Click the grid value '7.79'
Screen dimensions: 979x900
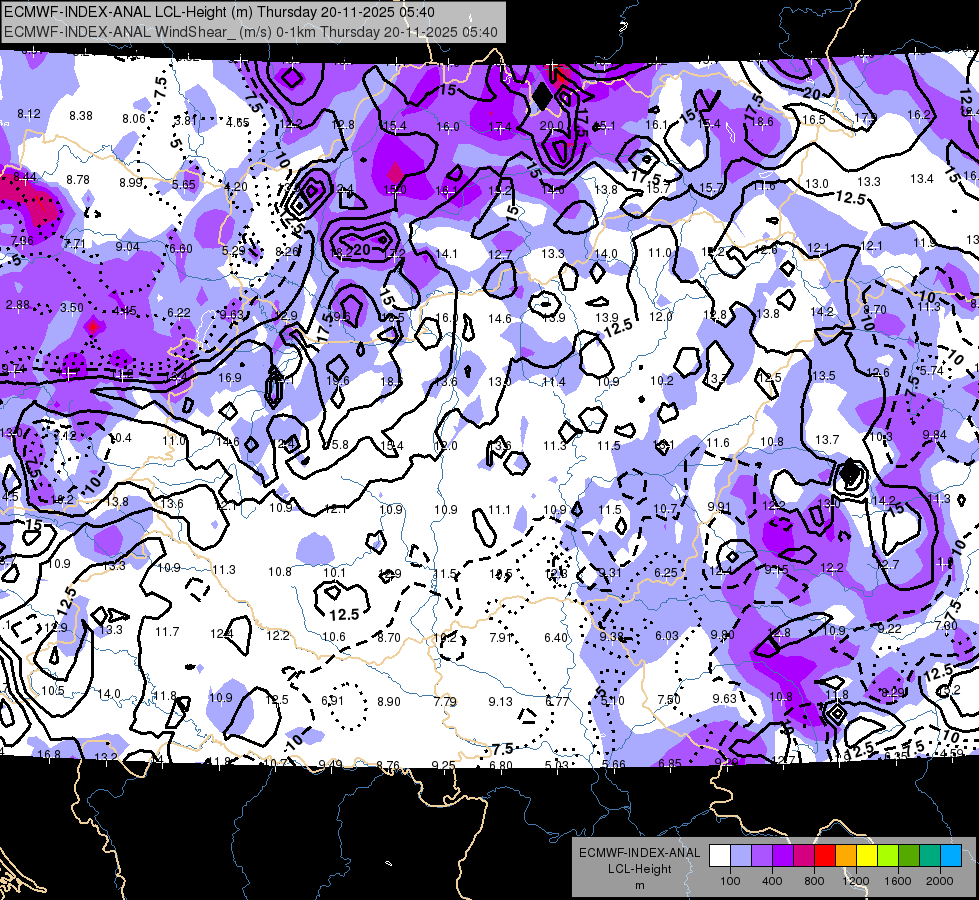(x=445, y=702)
